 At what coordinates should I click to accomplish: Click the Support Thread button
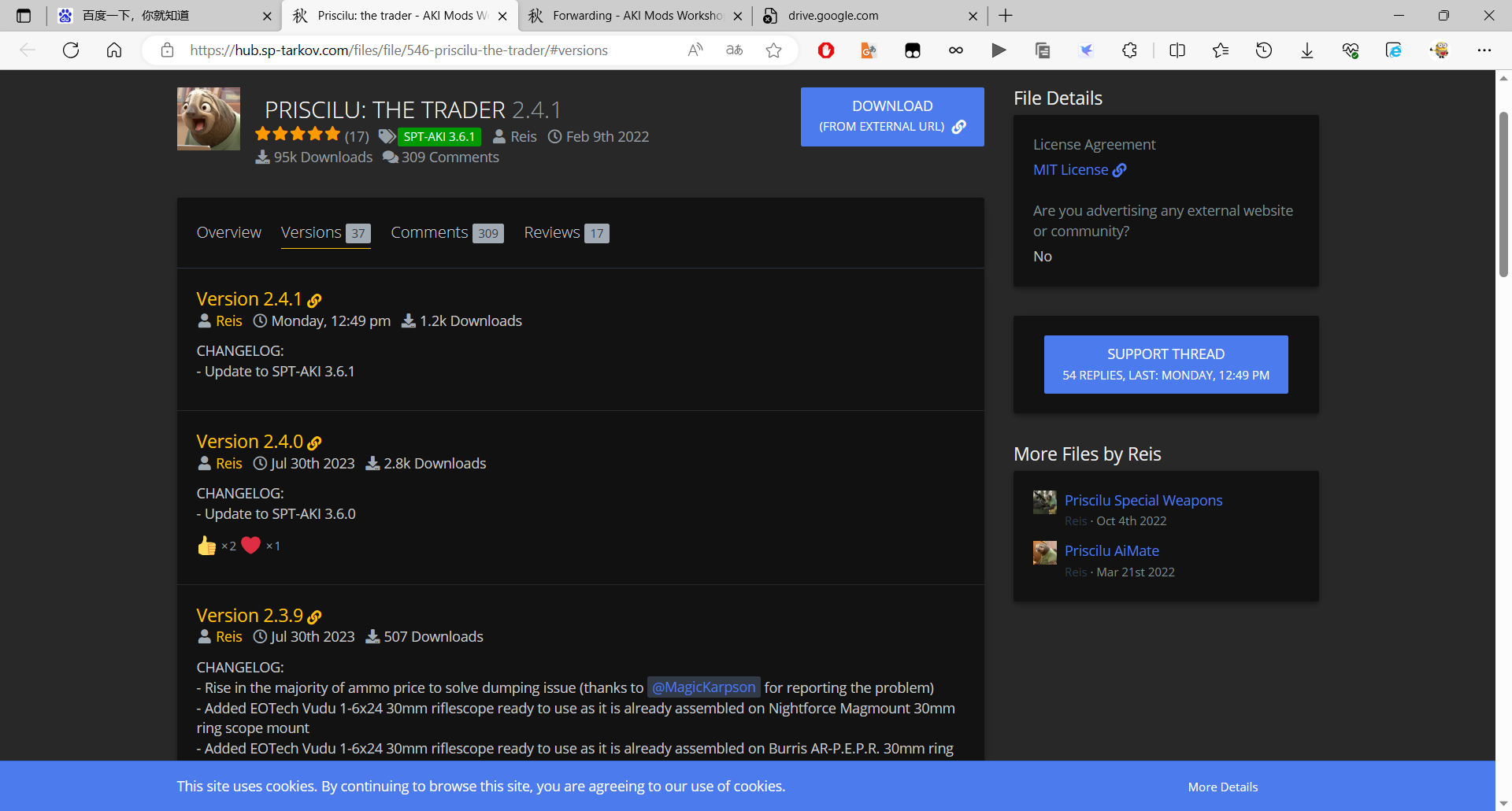click(x=1165, y=364)
